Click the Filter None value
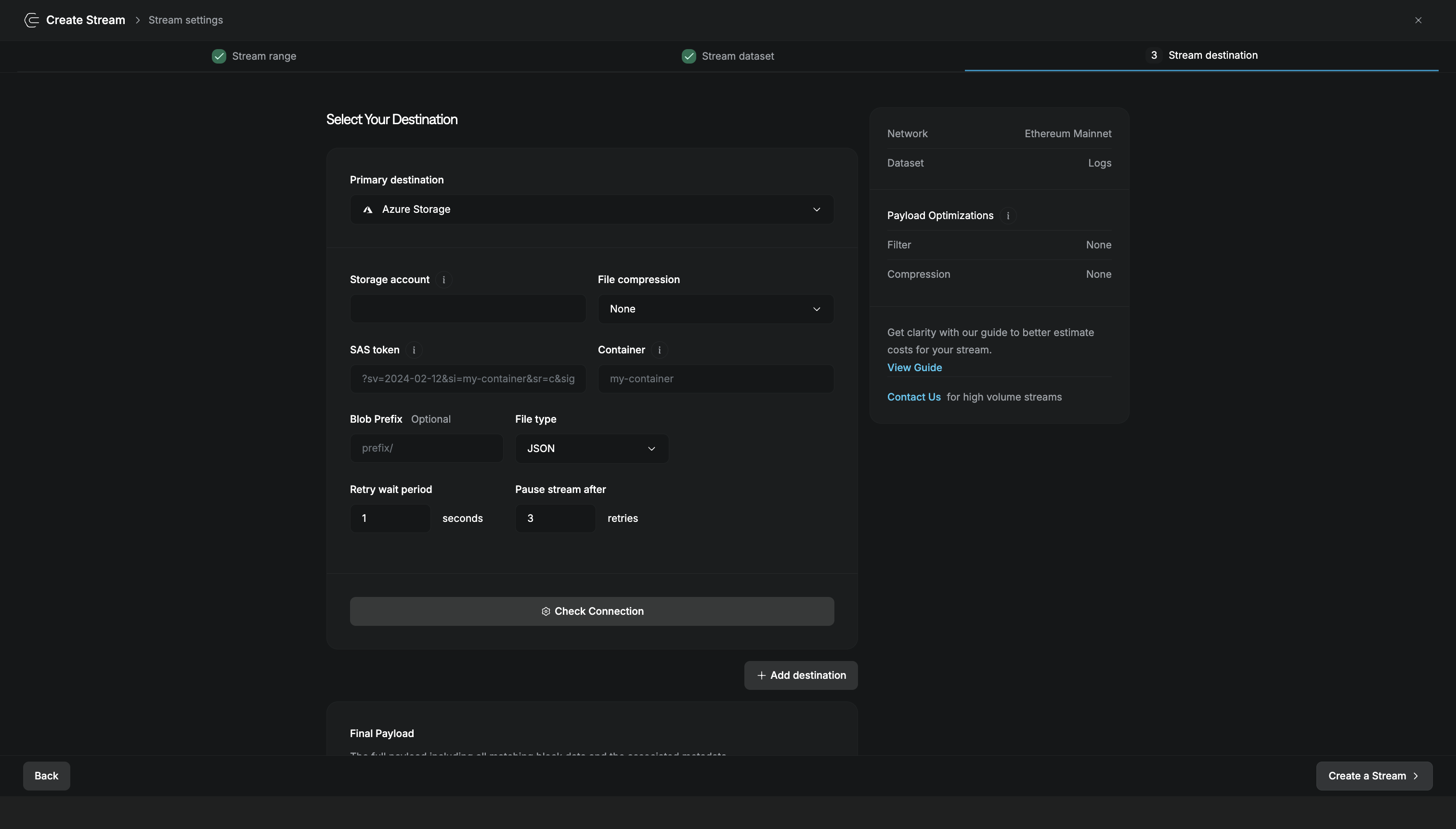Screen dimensions: 1456x829 1098,245
